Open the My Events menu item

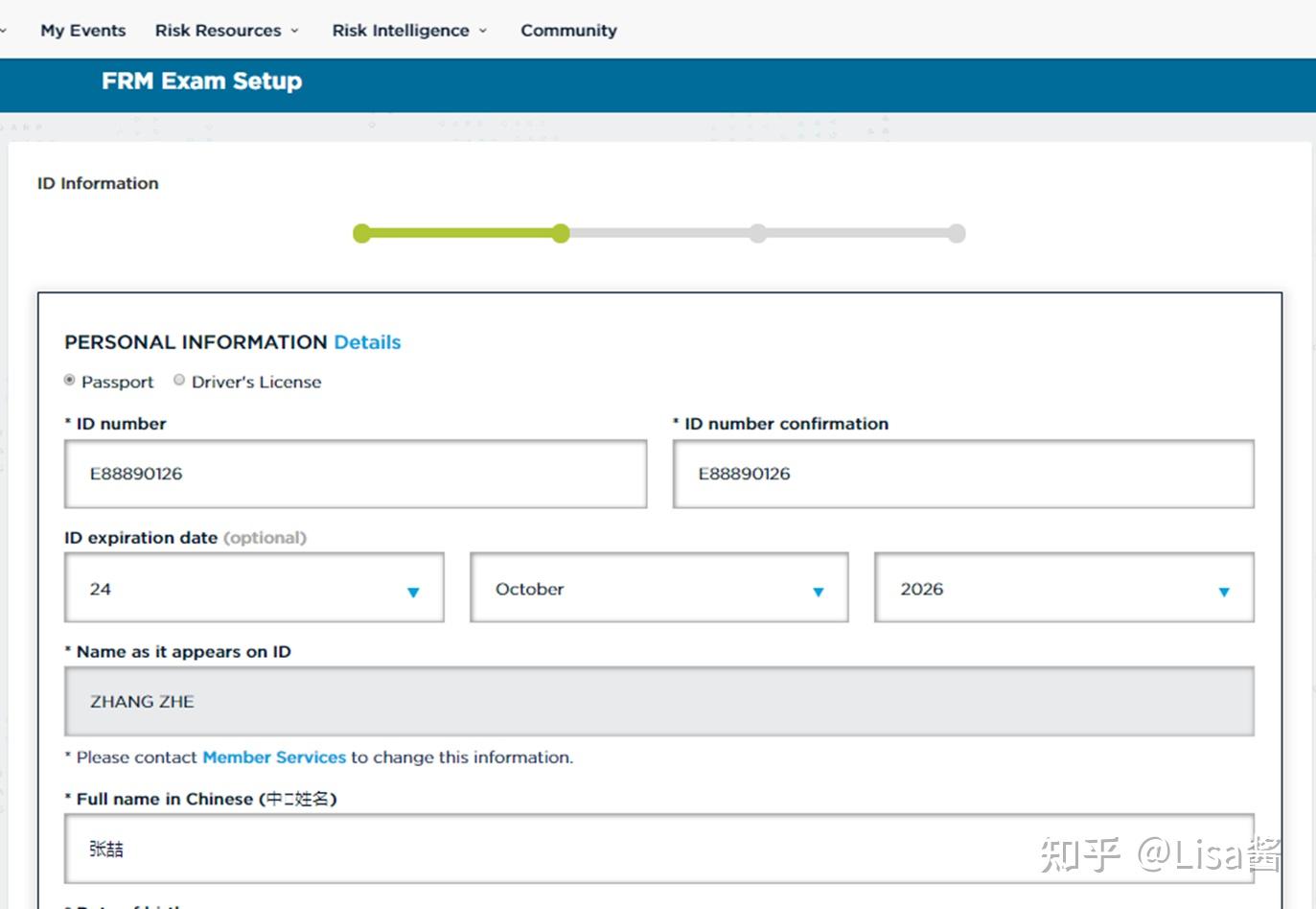(x=82, y=31)
